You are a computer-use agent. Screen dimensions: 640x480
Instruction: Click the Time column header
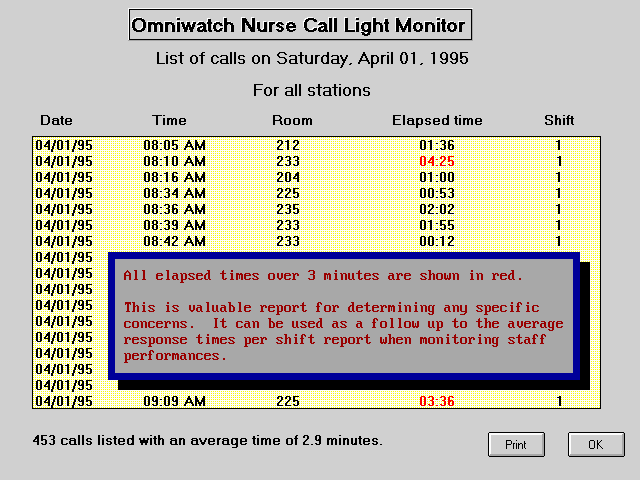[x=169, y=121]
